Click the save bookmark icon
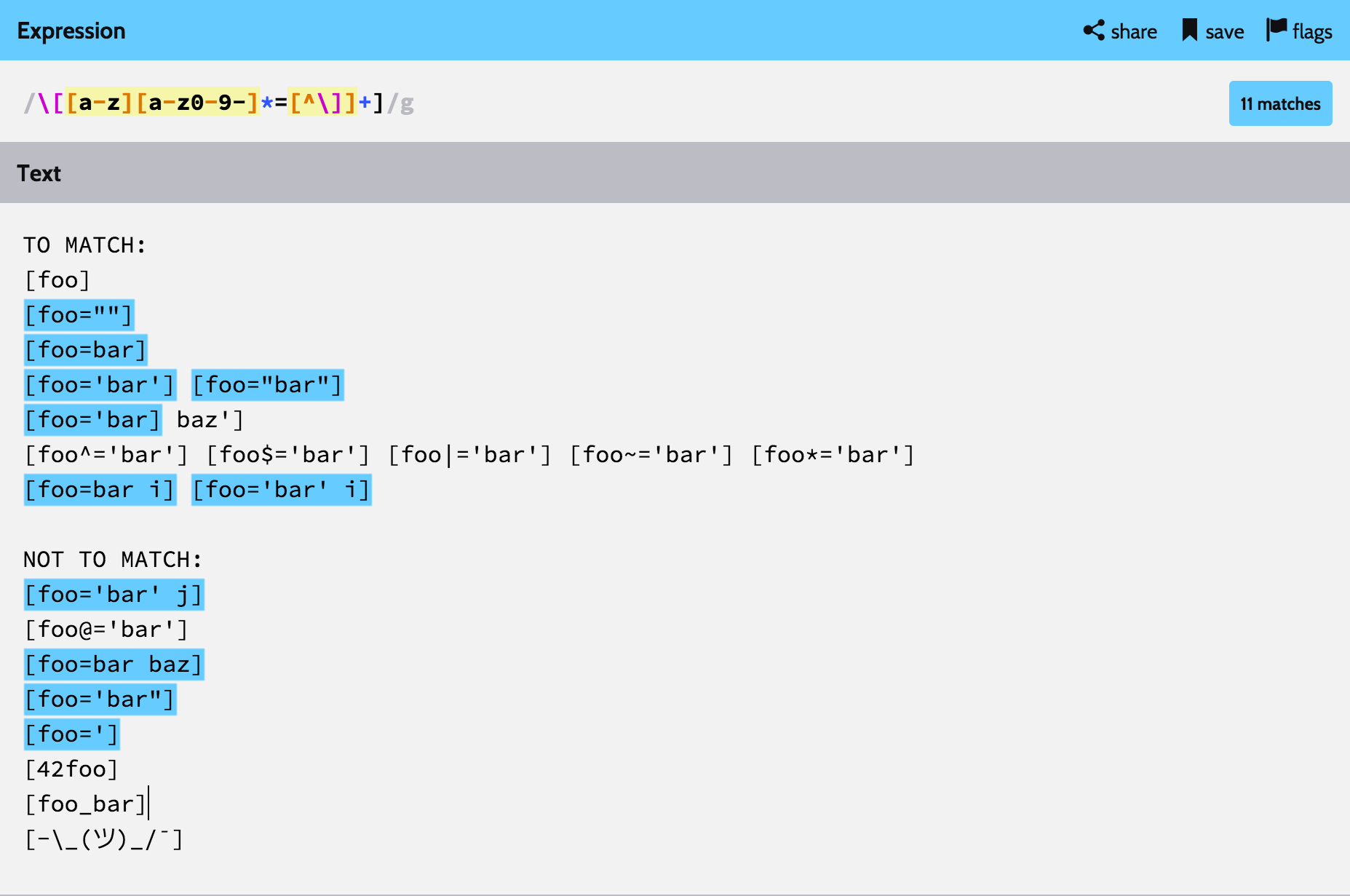Image resolution: width=1350 pixels, height=896 pixels. tap(1189, 31)
